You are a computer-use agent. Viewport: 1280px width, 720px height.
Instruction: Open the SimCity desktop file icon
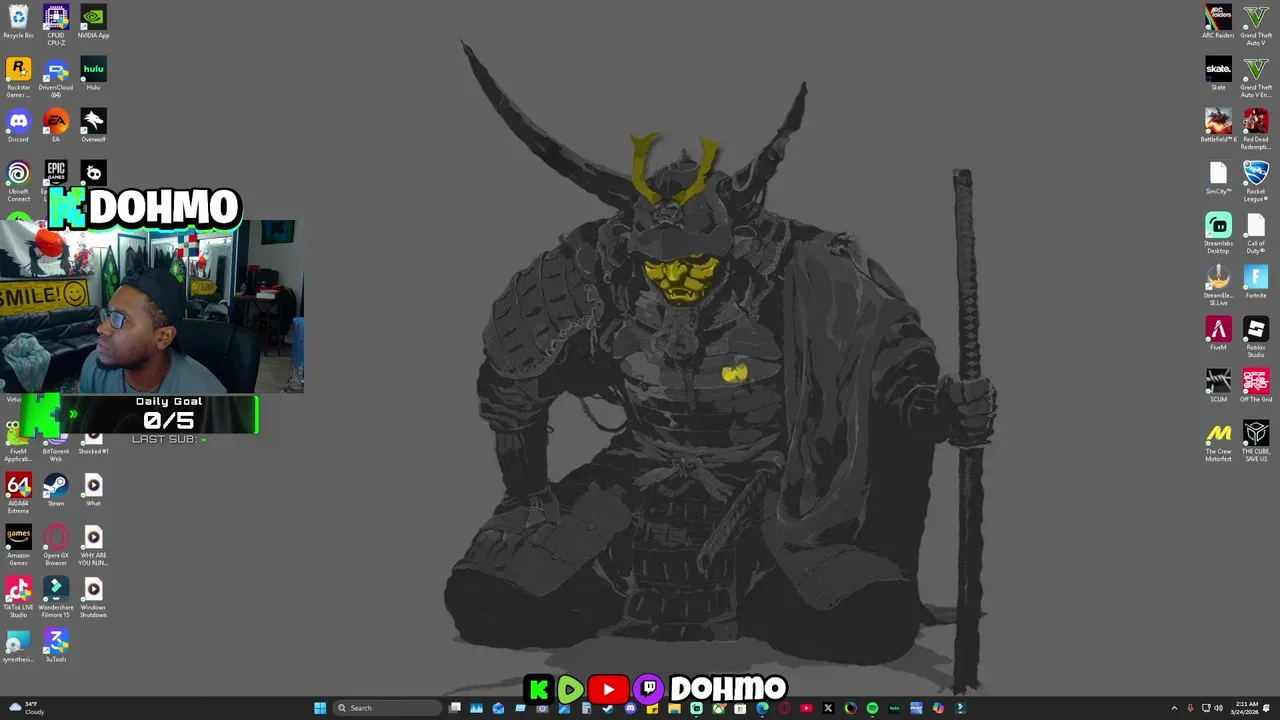point(1218,178)
